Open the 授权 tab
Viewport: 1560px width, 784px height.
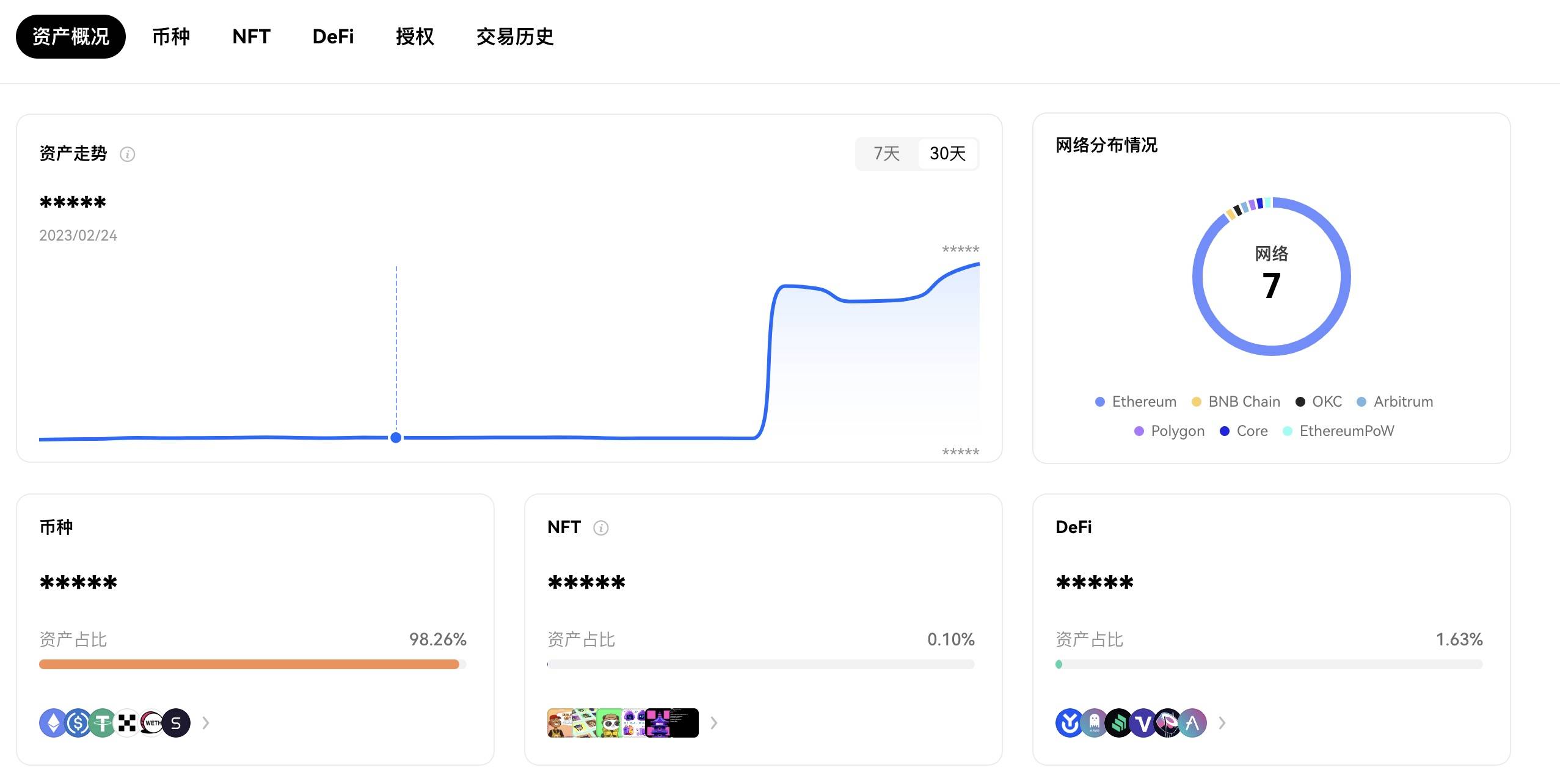point(415,37)
